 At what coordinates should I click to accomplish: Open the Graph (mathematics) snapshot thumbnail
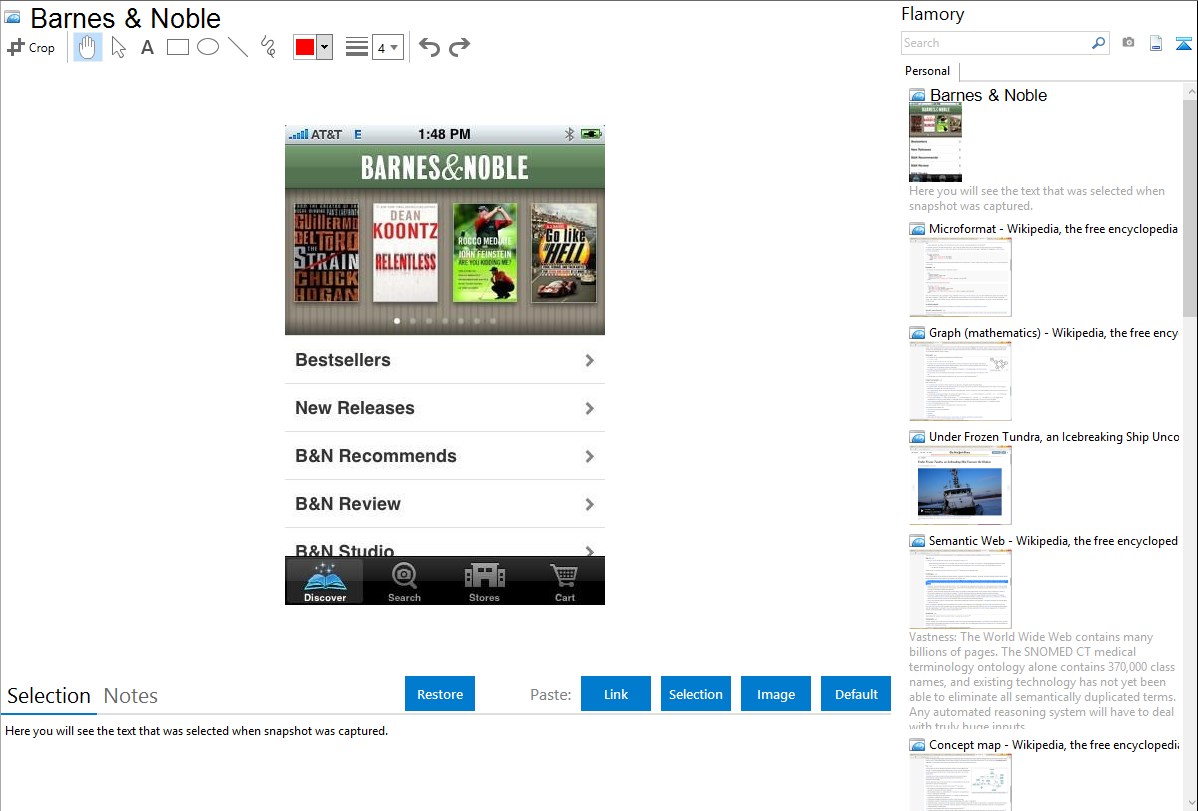pos(960,381)
